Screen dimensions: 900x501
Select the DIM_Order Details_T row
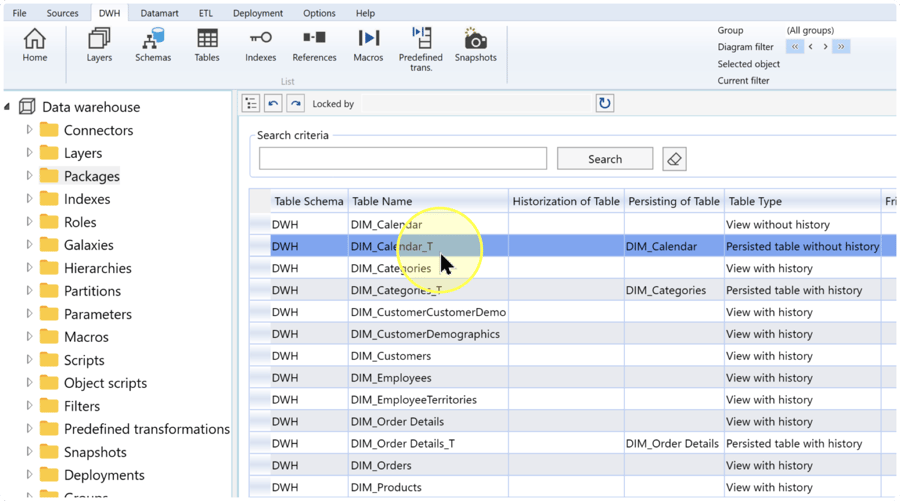click(x=572, y=443)
